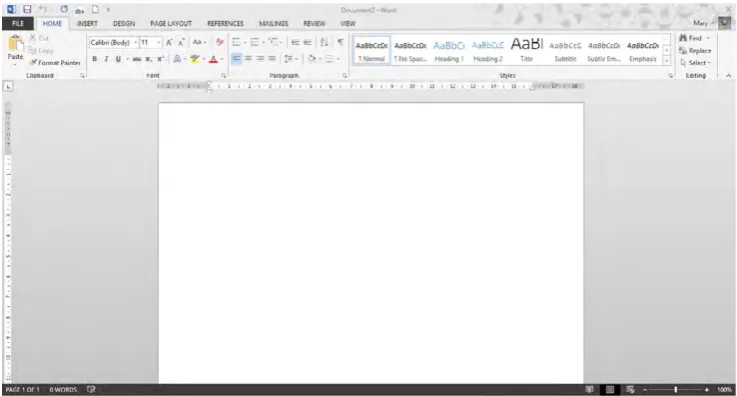737x396 pixels.
Task: Click the Copy command
Action: pos(40,51)
